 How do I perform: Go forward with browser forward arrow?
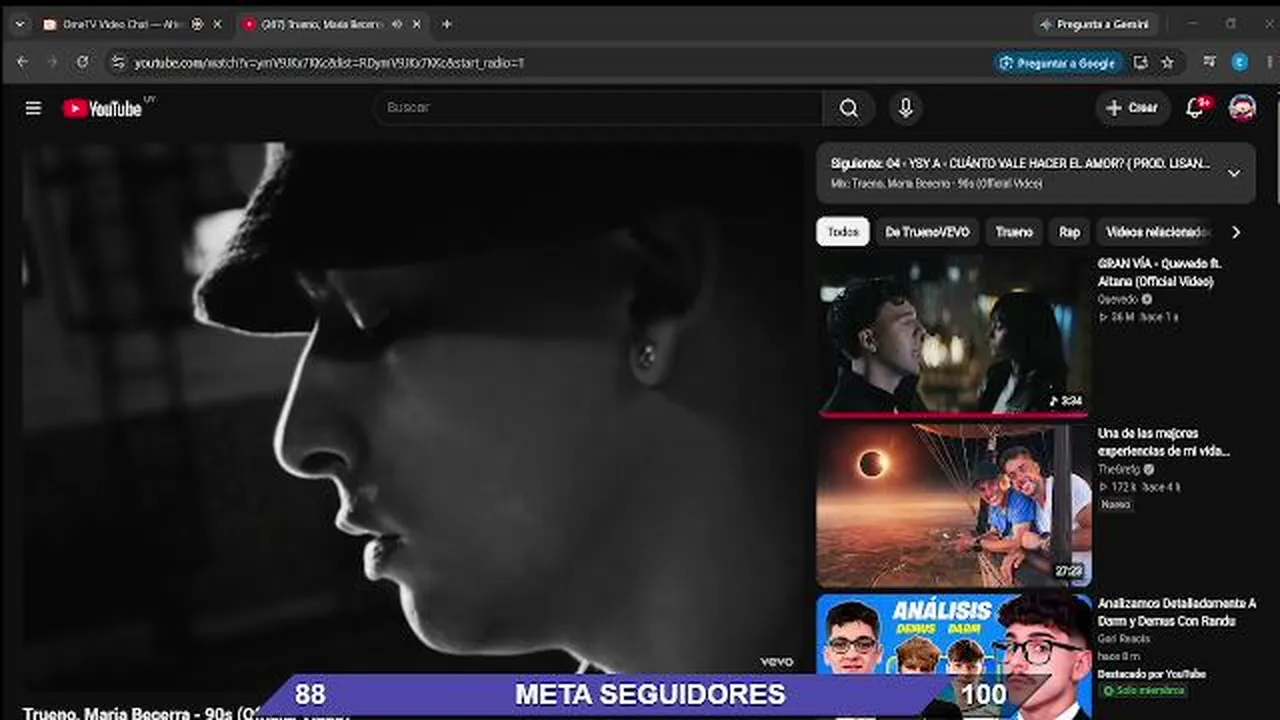(x=52, y=62)
